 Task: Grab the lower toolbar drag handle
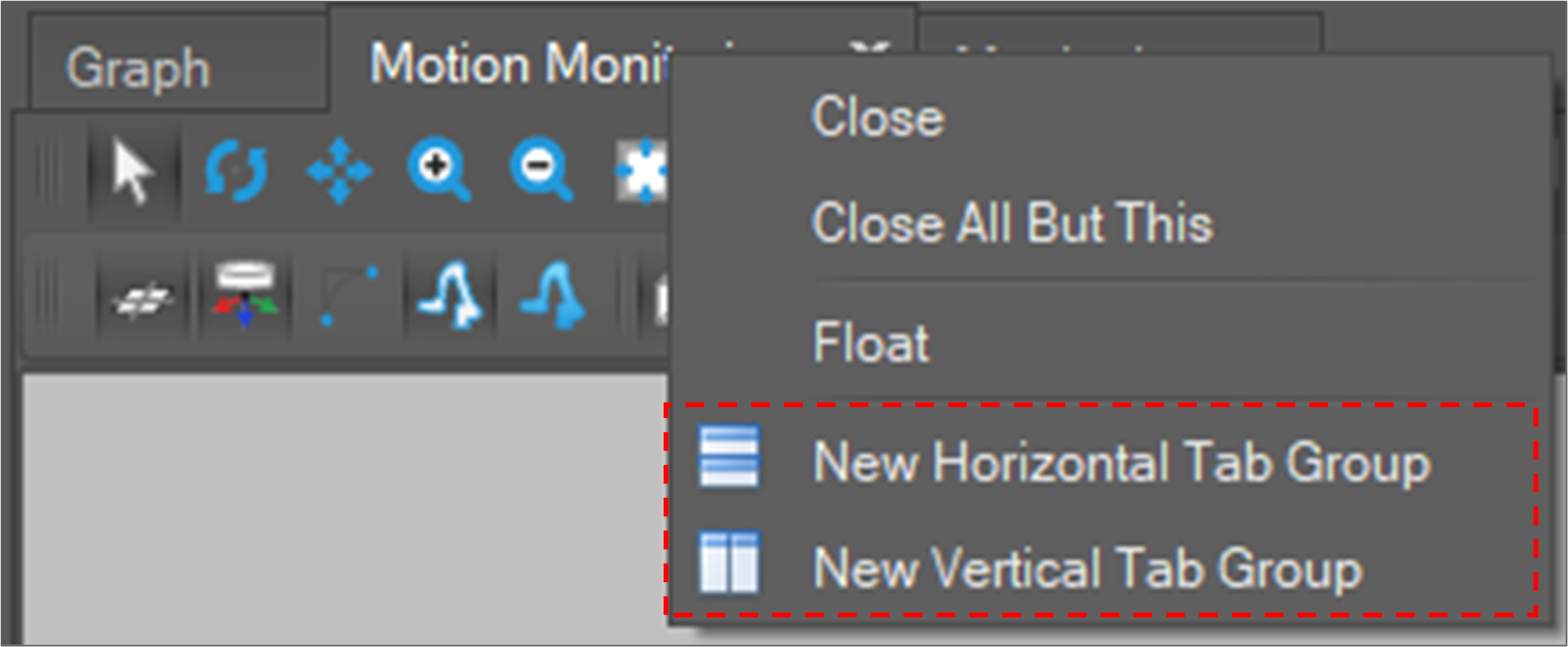(x=51, y=297)
